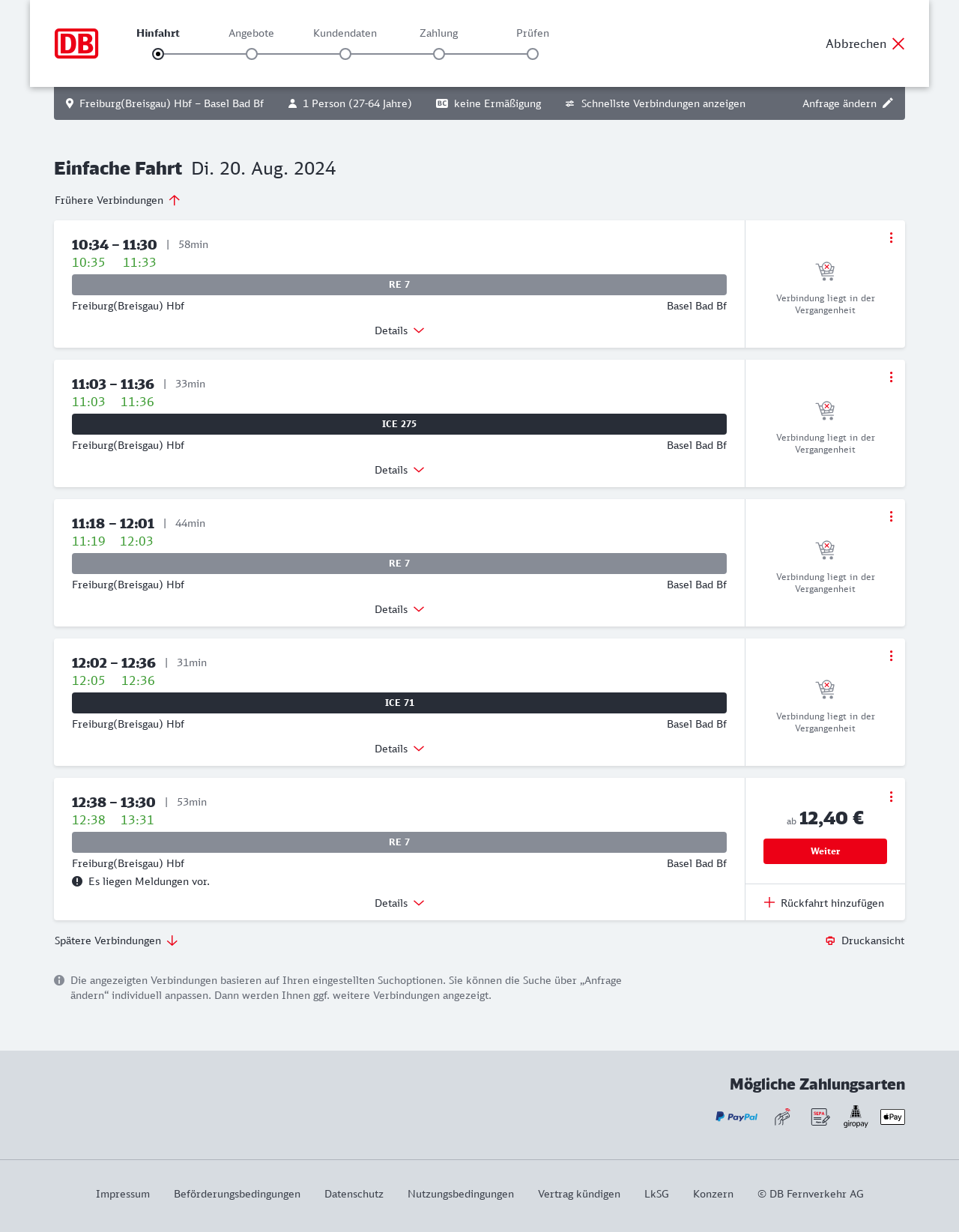Click the Abbrechen close X icon
Viewport: 959px width, 1232px height.
pyautogui.click(x=898, y=43)
